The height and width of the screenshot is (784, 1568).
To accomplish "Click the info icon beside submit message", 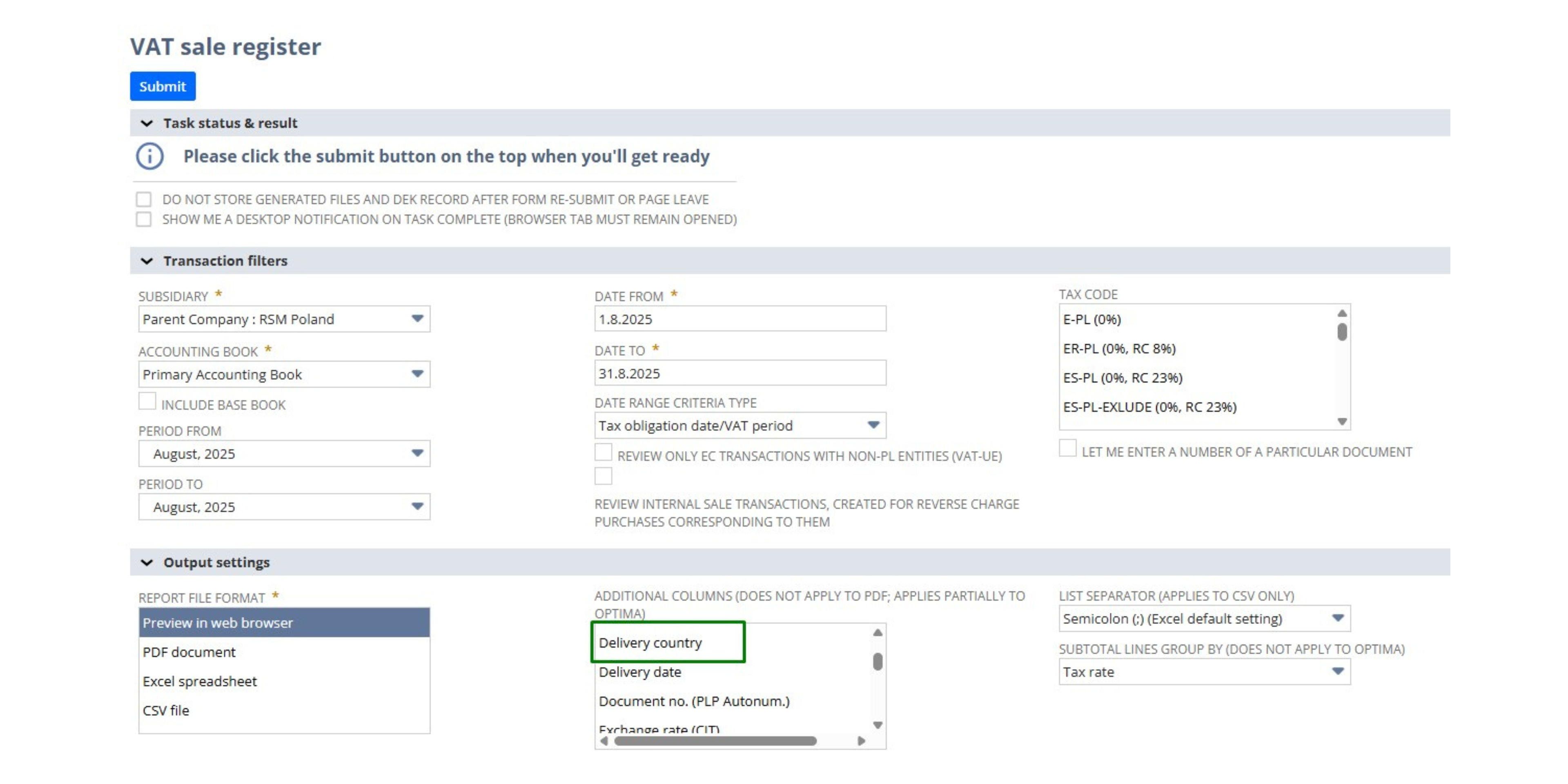I will pyautogui.click(x=149, y=156).
